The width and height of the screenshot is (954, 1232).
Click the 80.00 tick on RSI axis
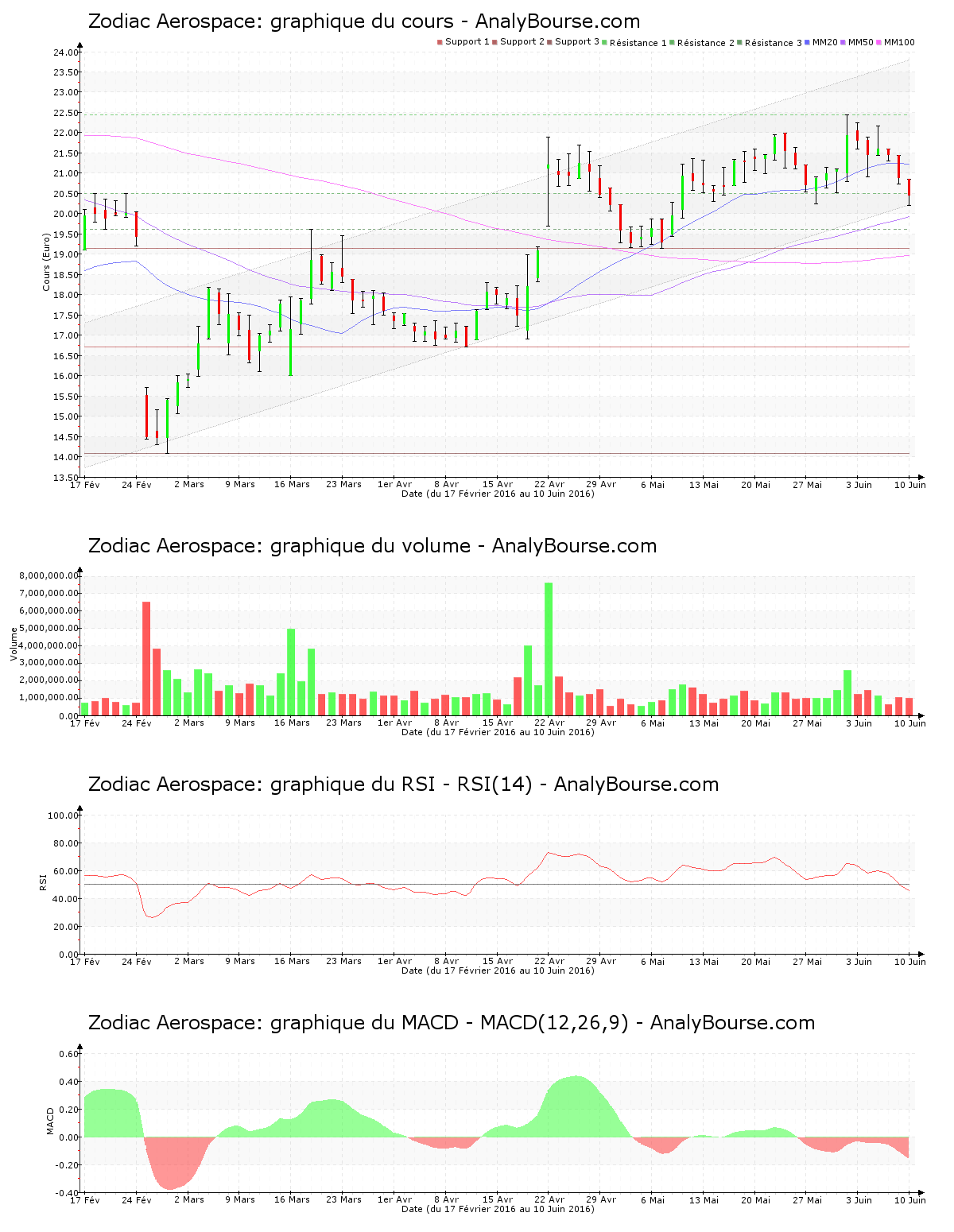pyautogui.click(x=66, y=843)
